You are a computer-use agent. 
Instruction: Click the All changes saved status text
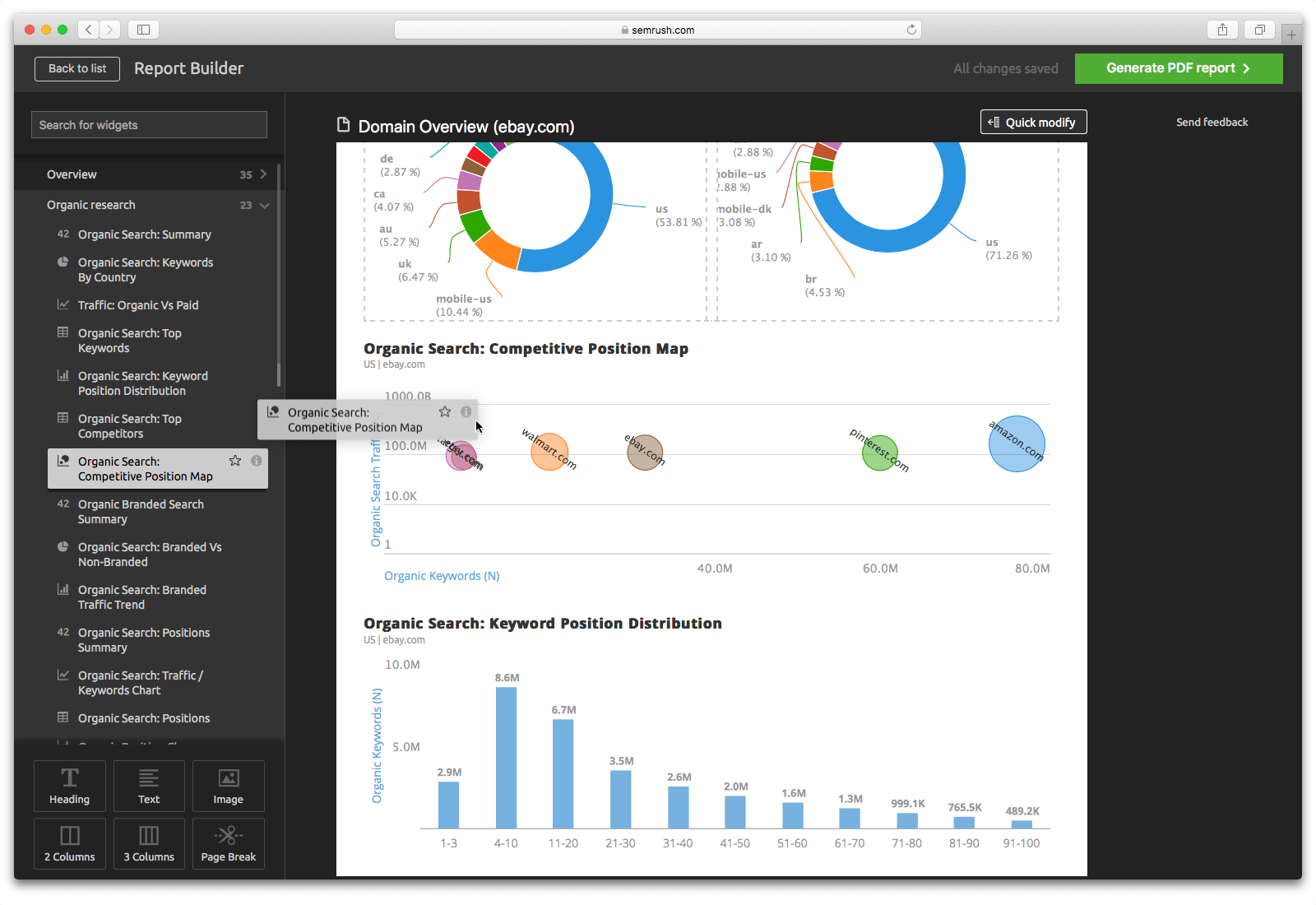tap(1006, 68)
